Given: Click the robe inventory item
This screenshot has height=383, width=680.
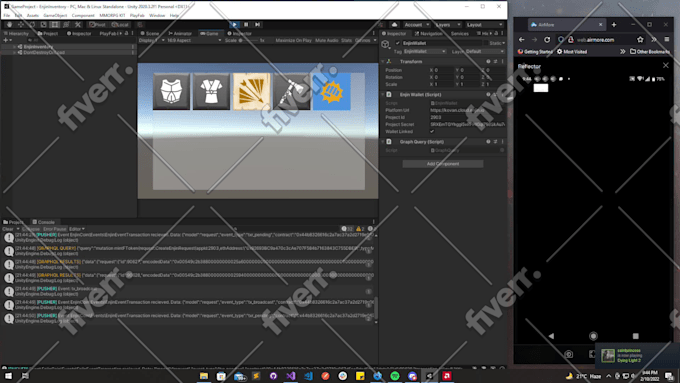Looking at the screenshot, I should point(211,92).
